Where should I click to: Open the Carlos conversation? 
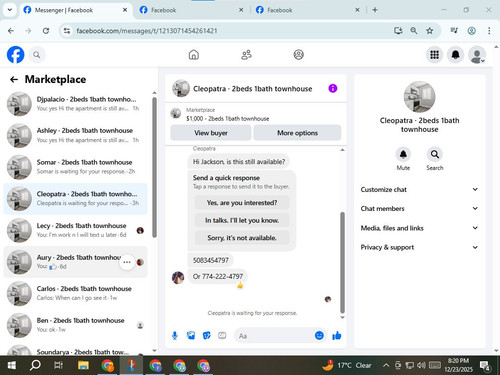(75, 293)
